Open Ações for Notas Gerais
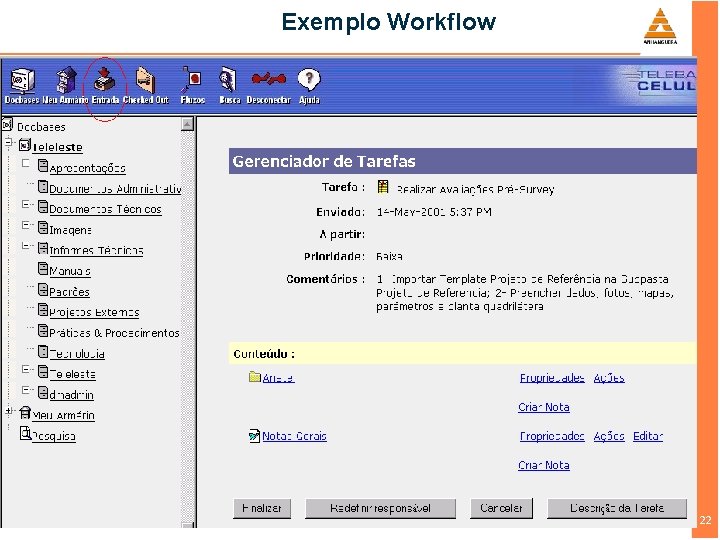 click(609, 436)
